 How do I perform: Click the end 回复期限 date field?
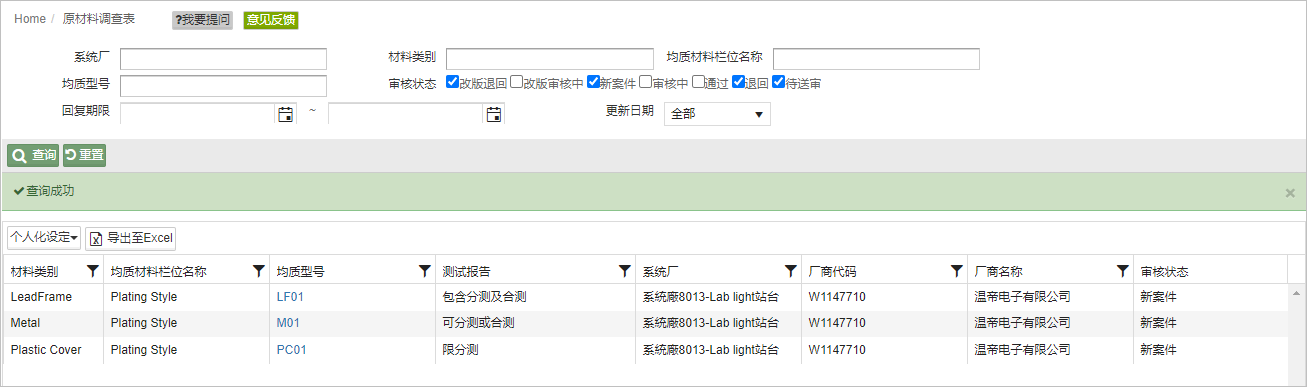406,114
